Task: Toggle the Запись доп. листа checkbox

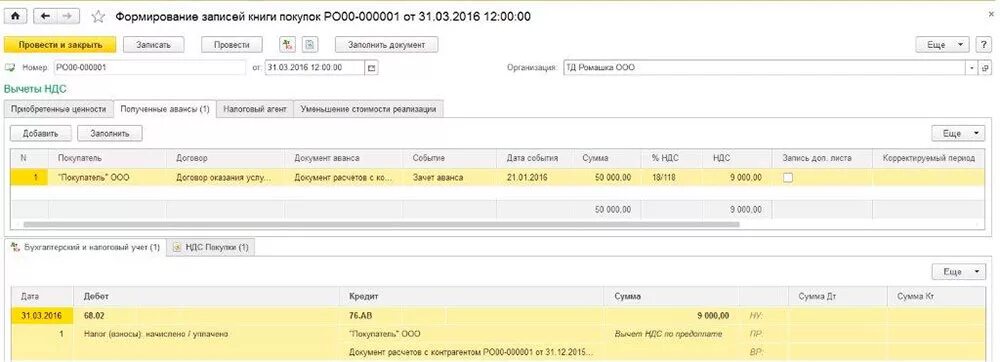Action: pyautogui.click(x=788, y=178)
